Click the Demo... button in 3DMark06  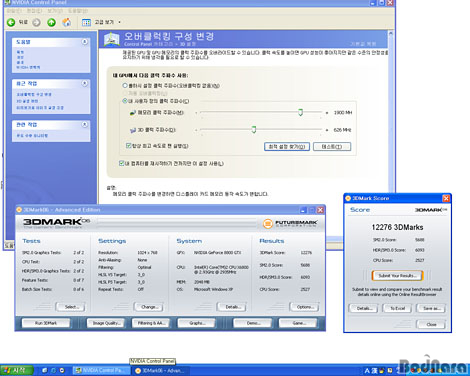253,323
